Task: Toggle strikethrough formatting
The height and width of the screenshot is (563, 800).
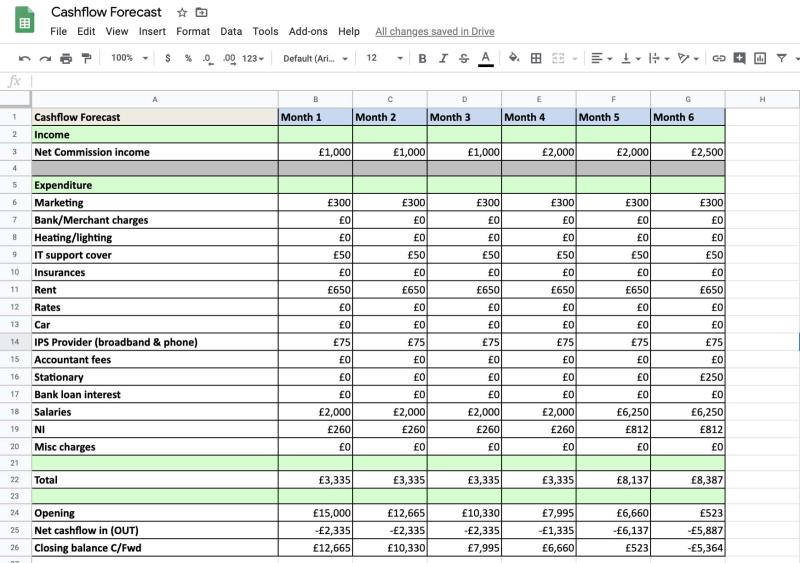Action: point(463,59)
